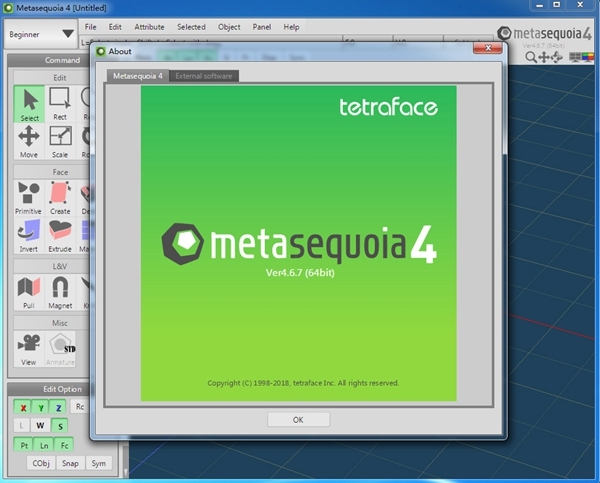Toggle the X axis constraint
The height and width of the screenshot is (483, 600).
click(x=23, y=408)
